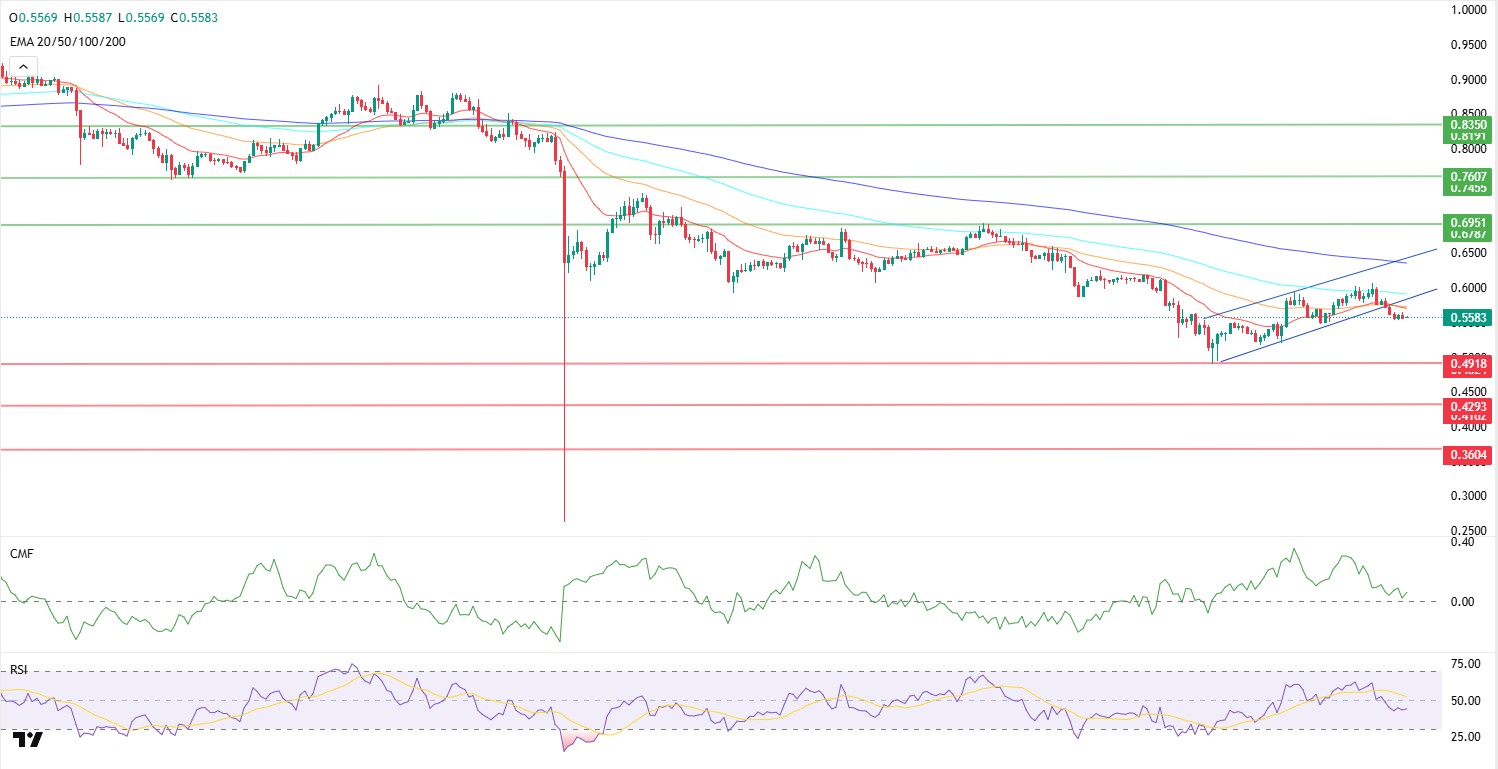
Task: Click the 0.8350 green price label
Action: point(1464,123)
